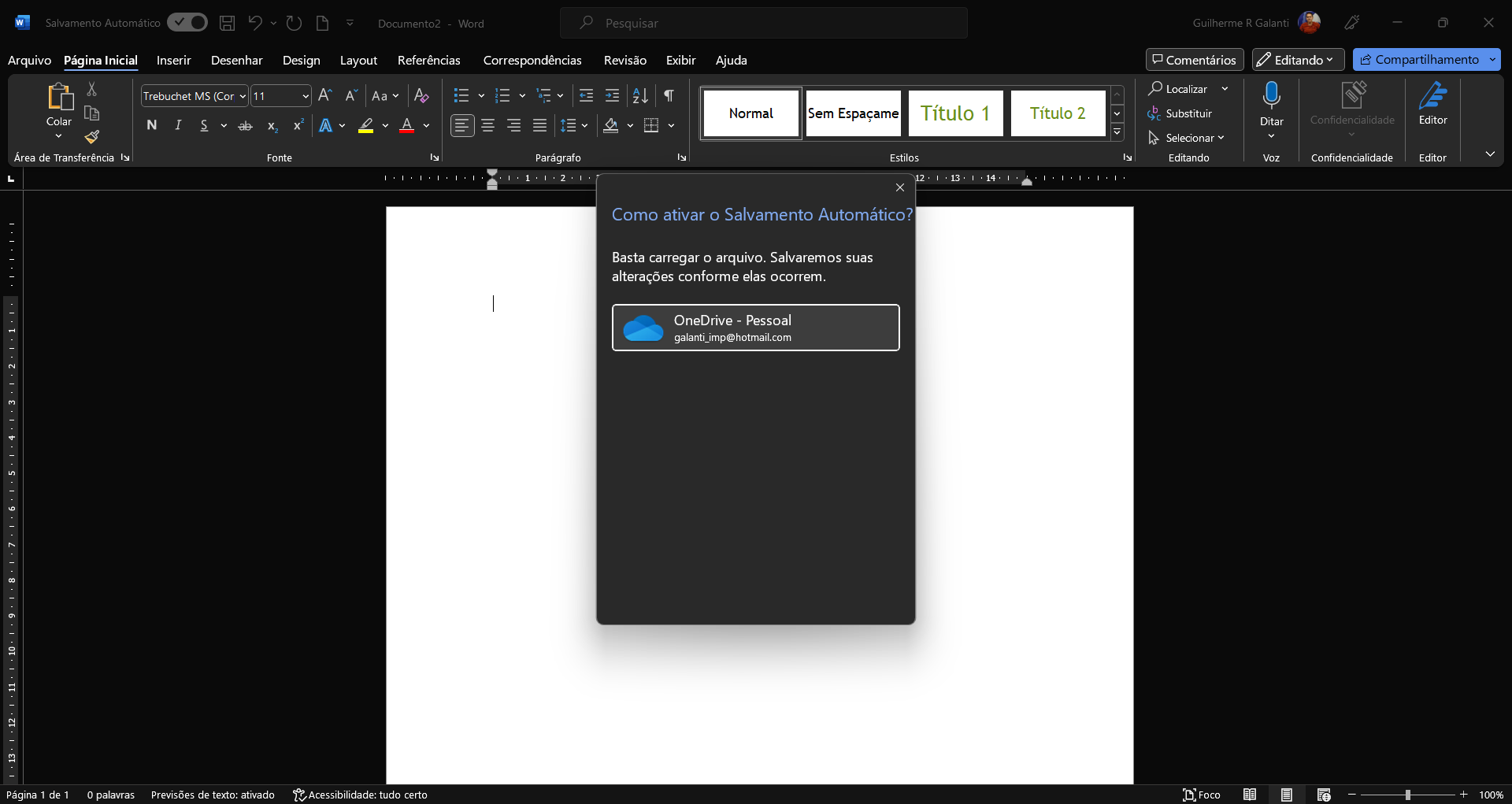Click the Comentários button
1512x804 pixels.
pos(1195,60)
